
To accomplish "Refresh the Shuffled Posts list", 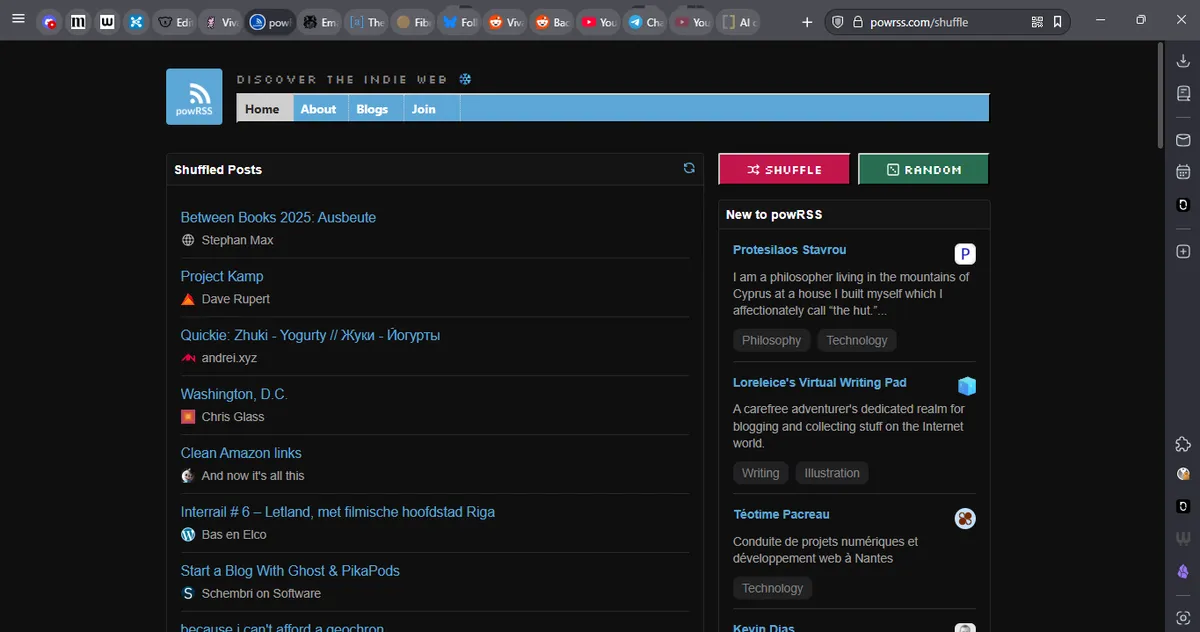I will 689,168.
